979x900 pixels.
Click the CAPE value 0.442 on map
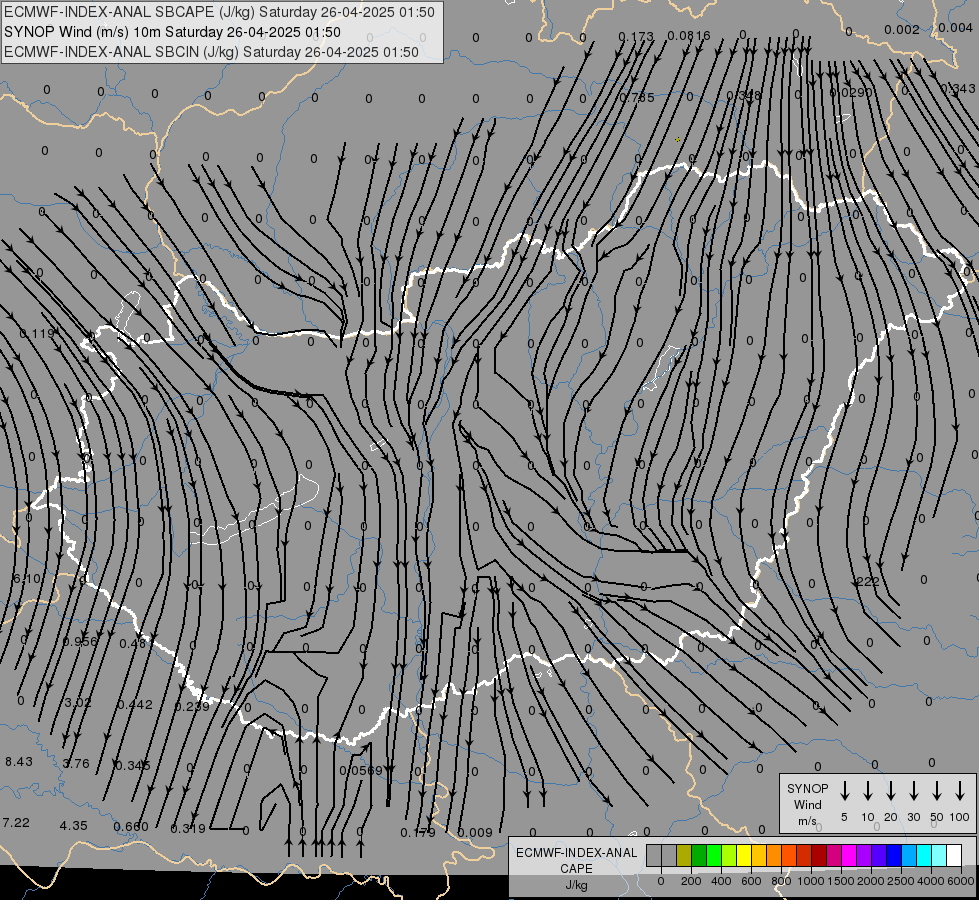135,705
